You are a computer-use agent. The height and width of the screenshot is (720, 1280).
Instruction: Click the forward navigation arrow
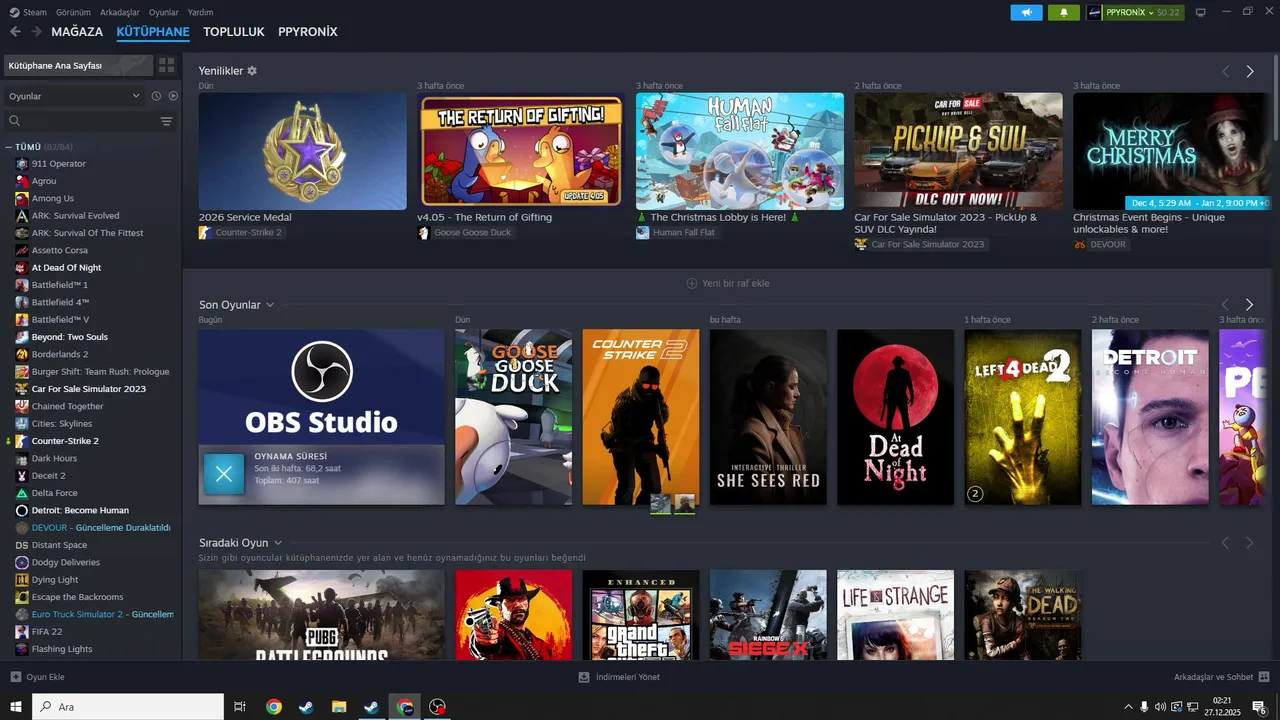pyautogui.click(x=36, y=32)
